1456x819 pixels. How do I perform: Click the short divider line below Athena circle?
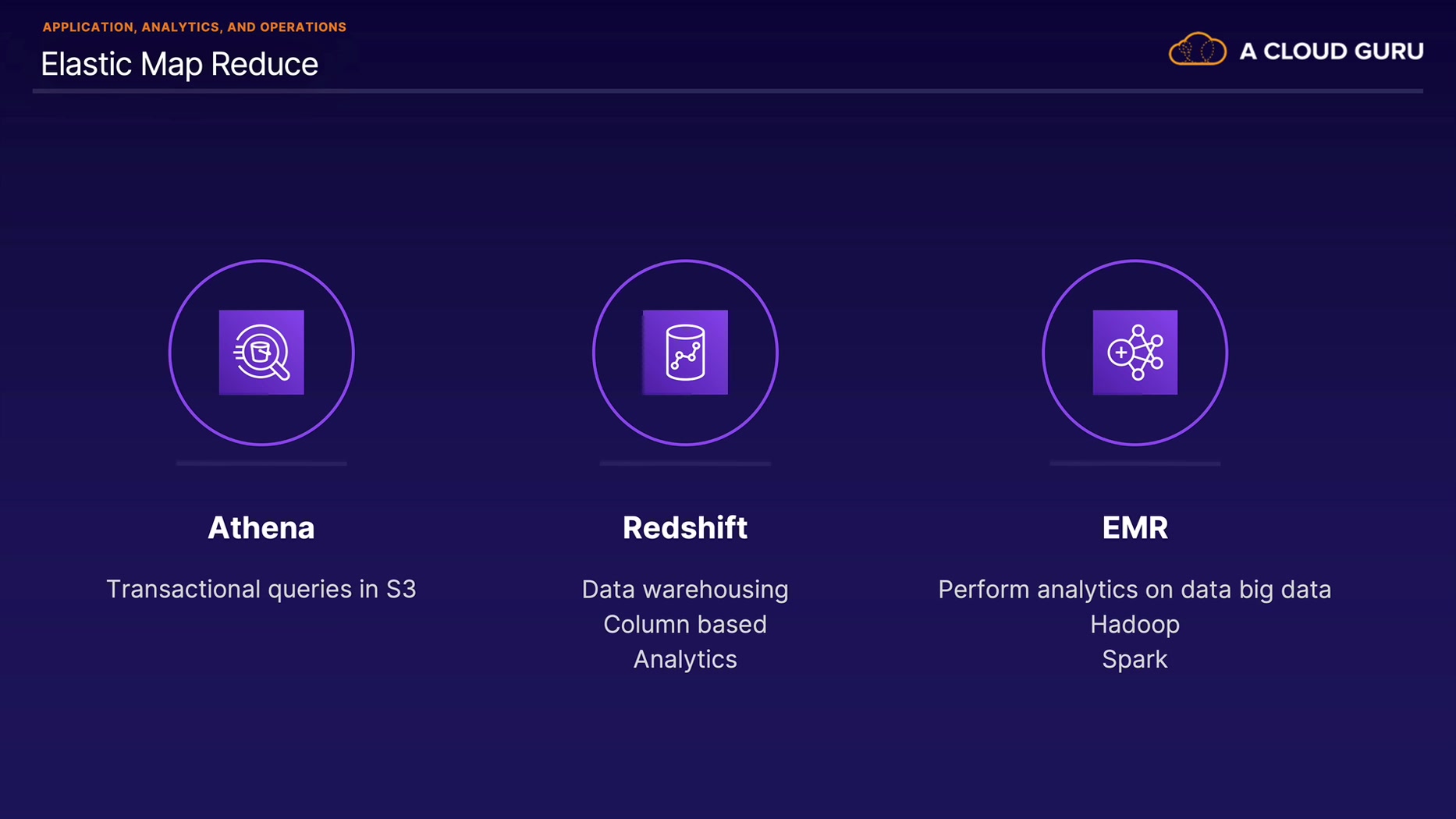261,463
